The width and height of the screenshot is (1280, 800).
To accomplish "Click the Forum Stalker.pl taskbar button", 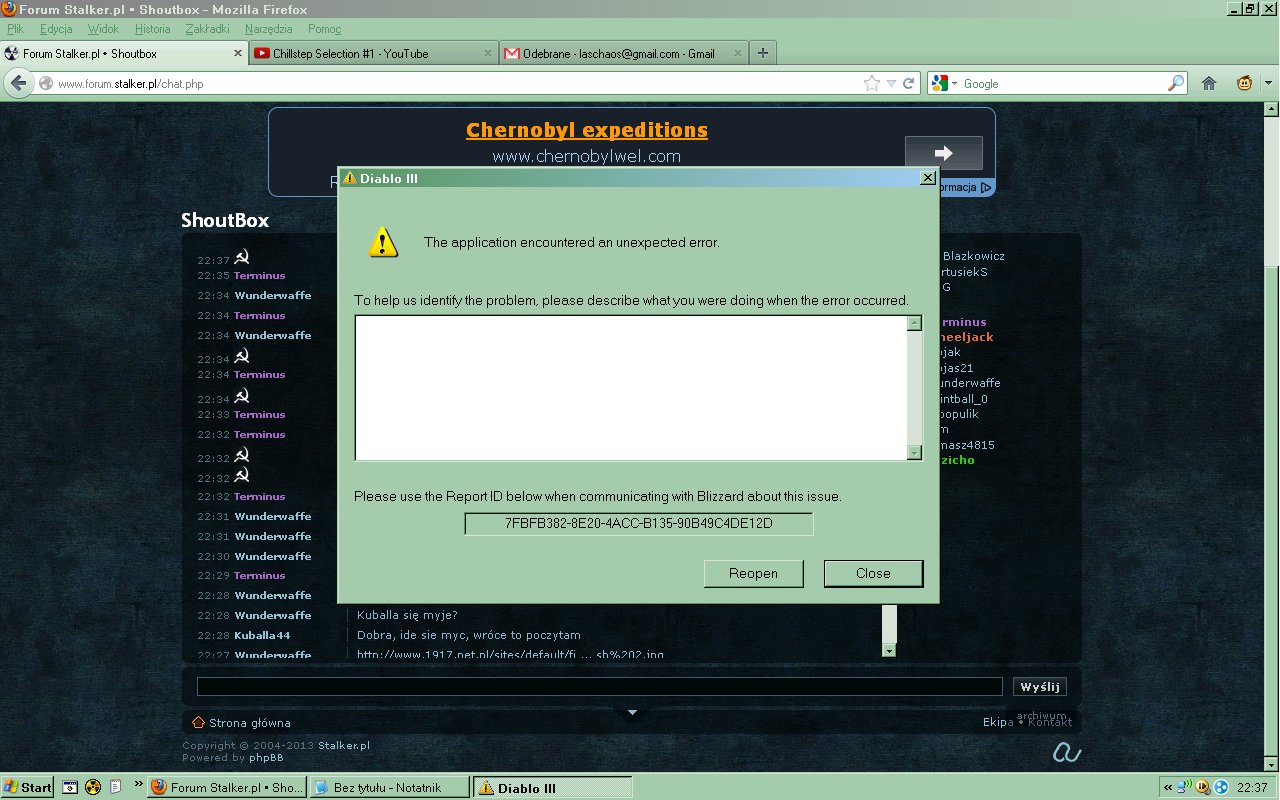I will click(x=226, y=788).
